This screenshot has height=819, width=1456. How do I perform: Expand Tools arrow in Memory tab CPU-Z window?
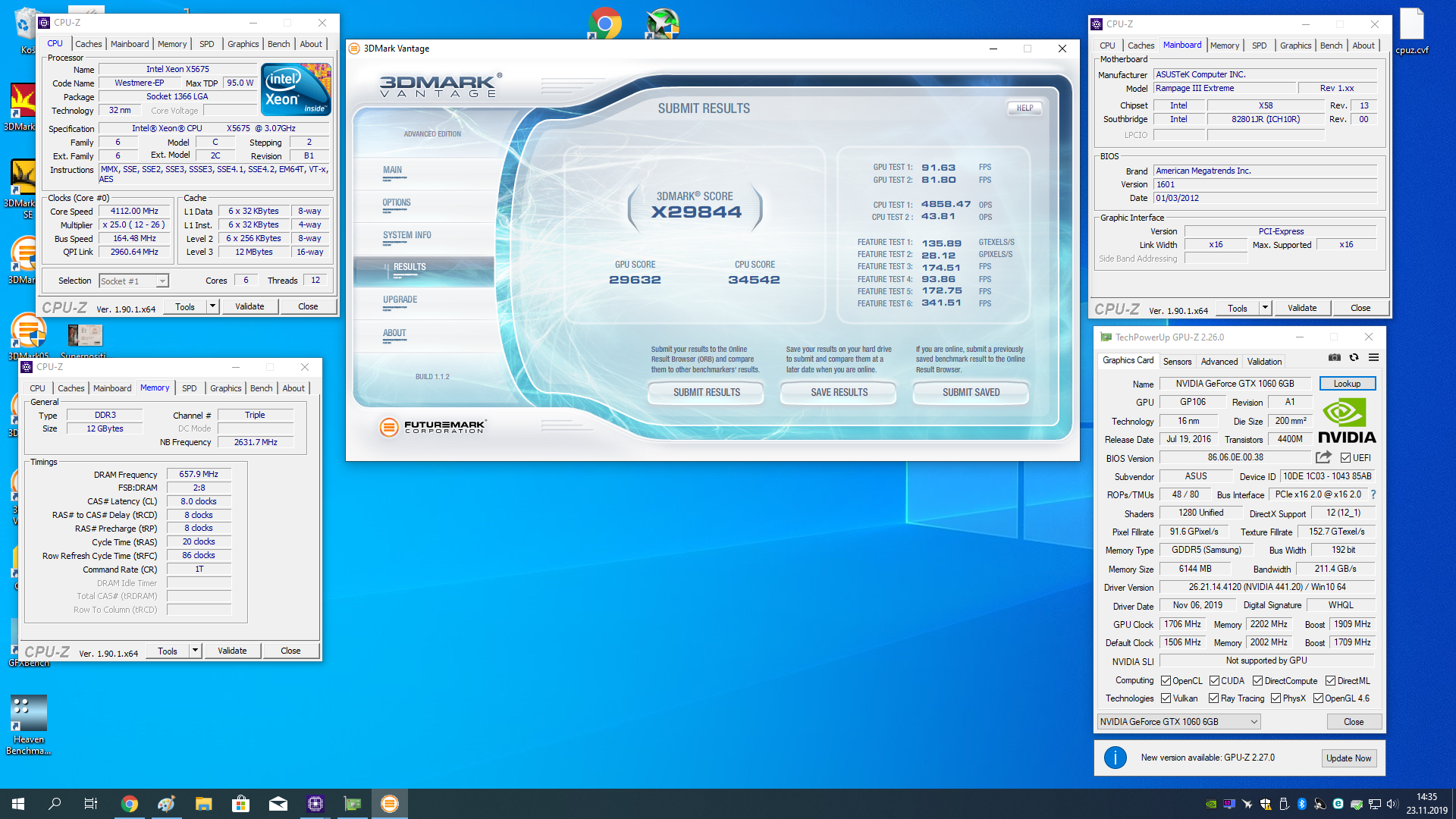195,651
